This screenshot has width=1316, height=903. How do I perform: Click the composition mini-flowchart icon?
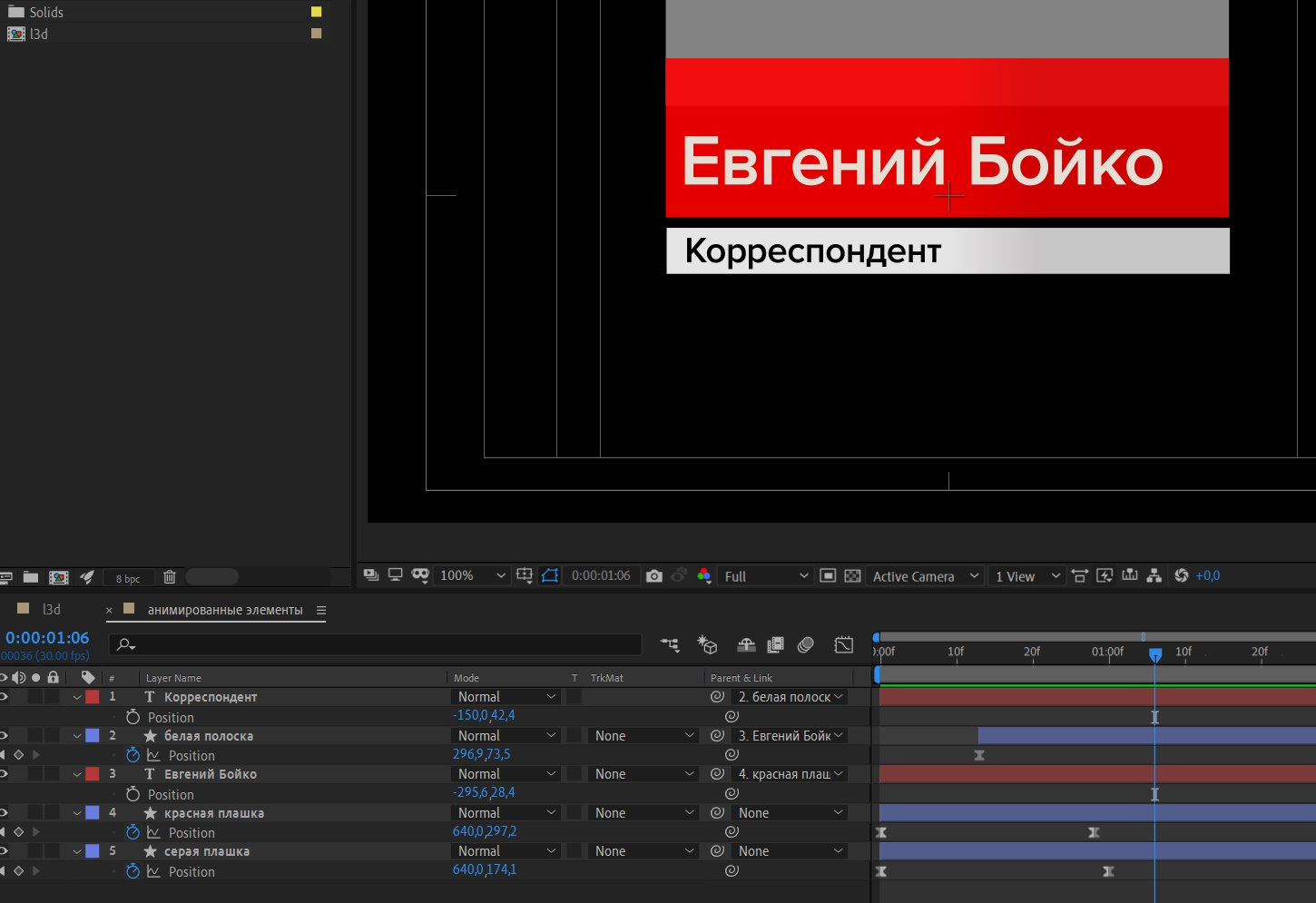pos(671,645)
